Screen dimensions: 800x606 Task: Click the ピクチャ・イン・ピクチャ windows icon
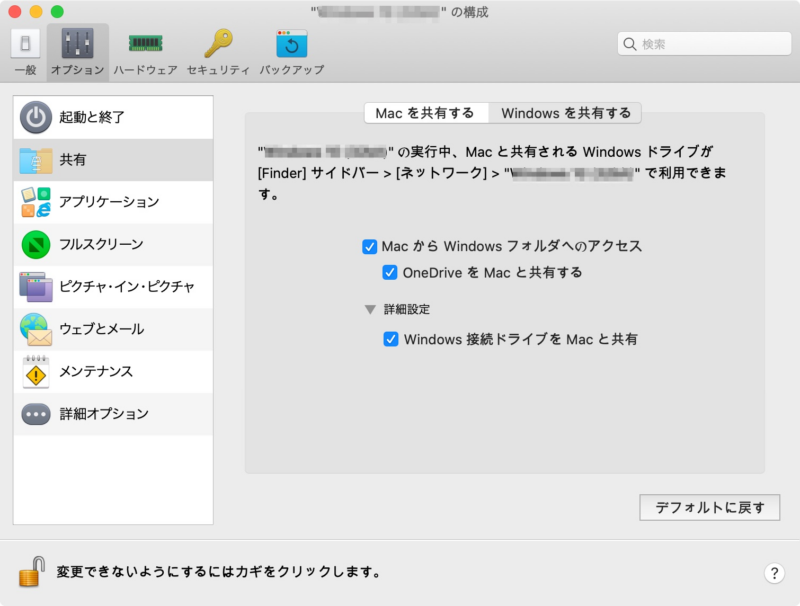[x=36, y=287]
